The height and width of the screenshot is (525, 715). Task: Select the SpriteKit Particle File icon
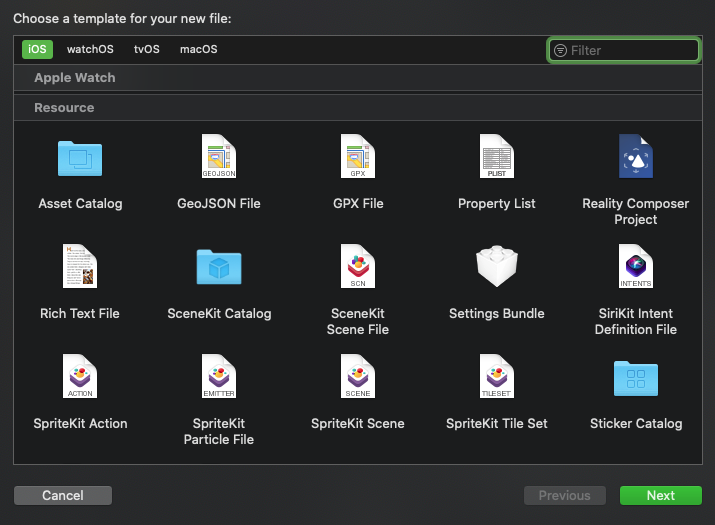pos(219,376)
